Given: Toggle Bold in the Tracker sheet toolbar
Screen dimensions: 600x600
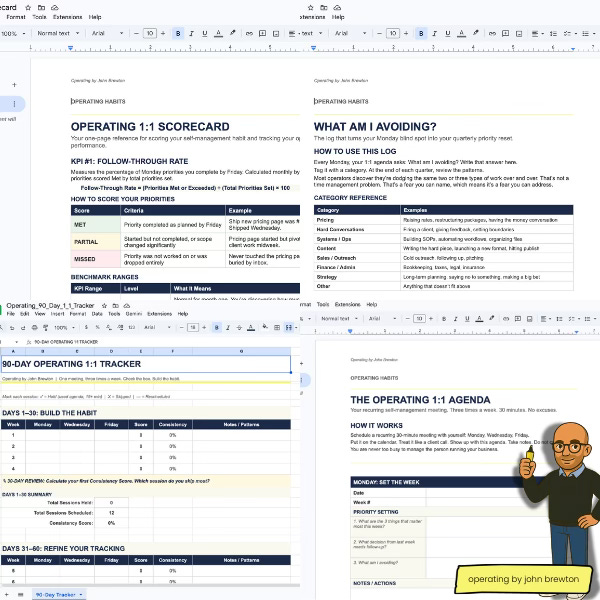Looking at the screenshot, I should (x=217, y=328).
